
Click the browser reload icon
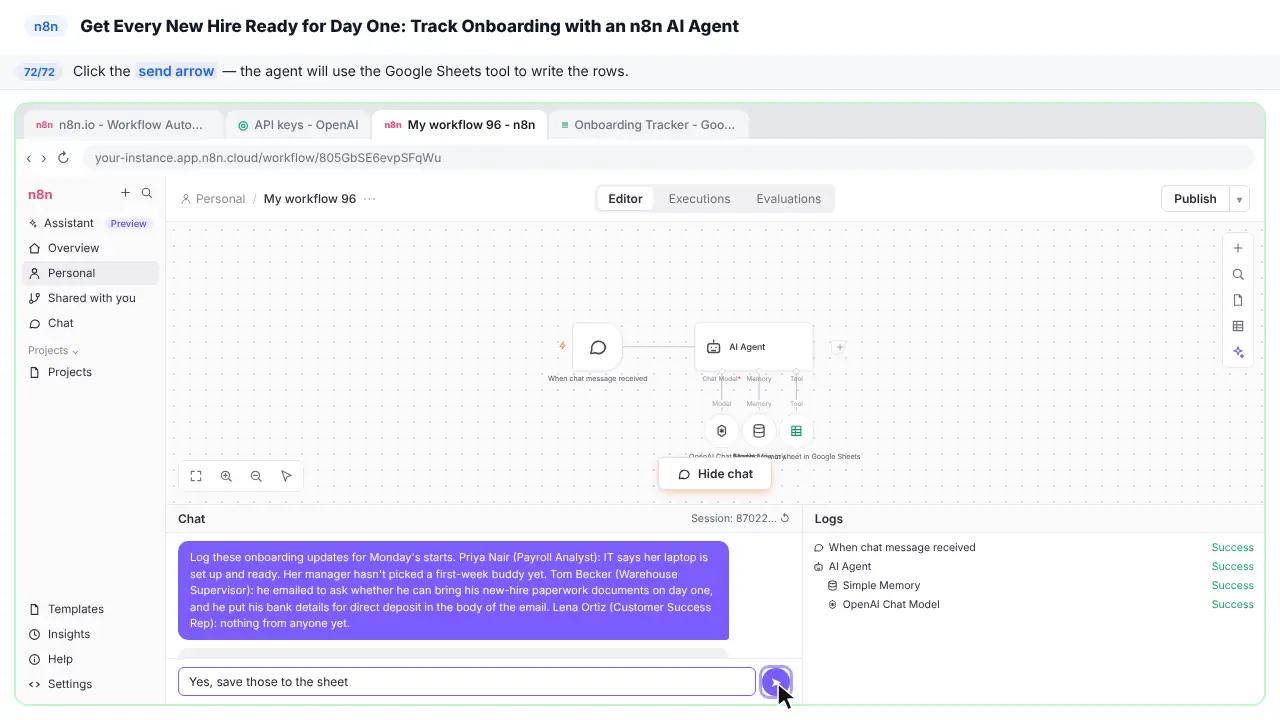[x=63, y=158]
